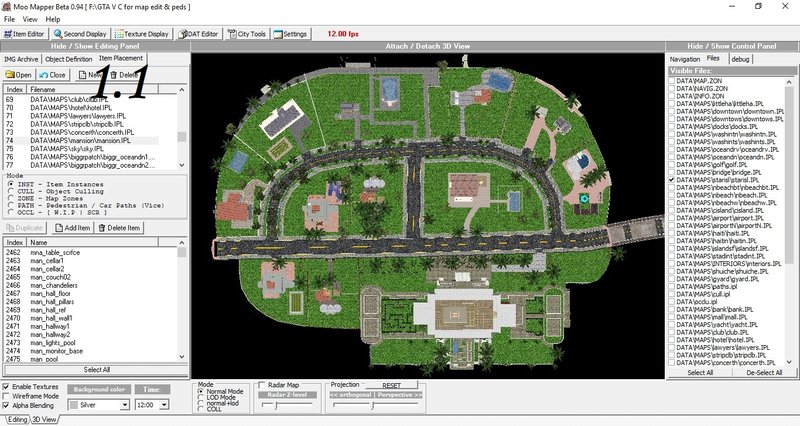
Task: Toggle Wireframe Mode checkbox
Action: pos(7,396)
